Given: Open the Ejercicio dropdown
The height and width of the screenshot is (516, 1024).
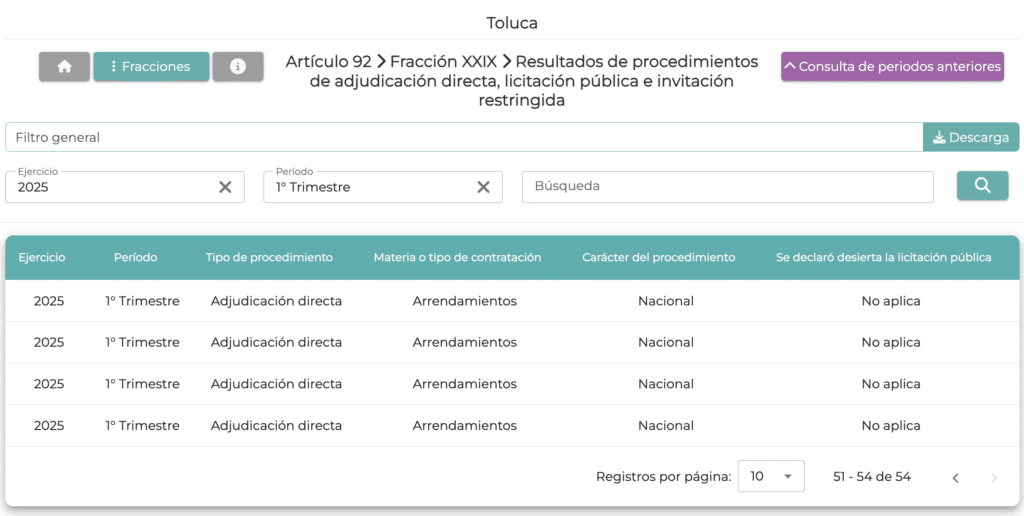Looking at the screenshot, I should coord(110,187).
